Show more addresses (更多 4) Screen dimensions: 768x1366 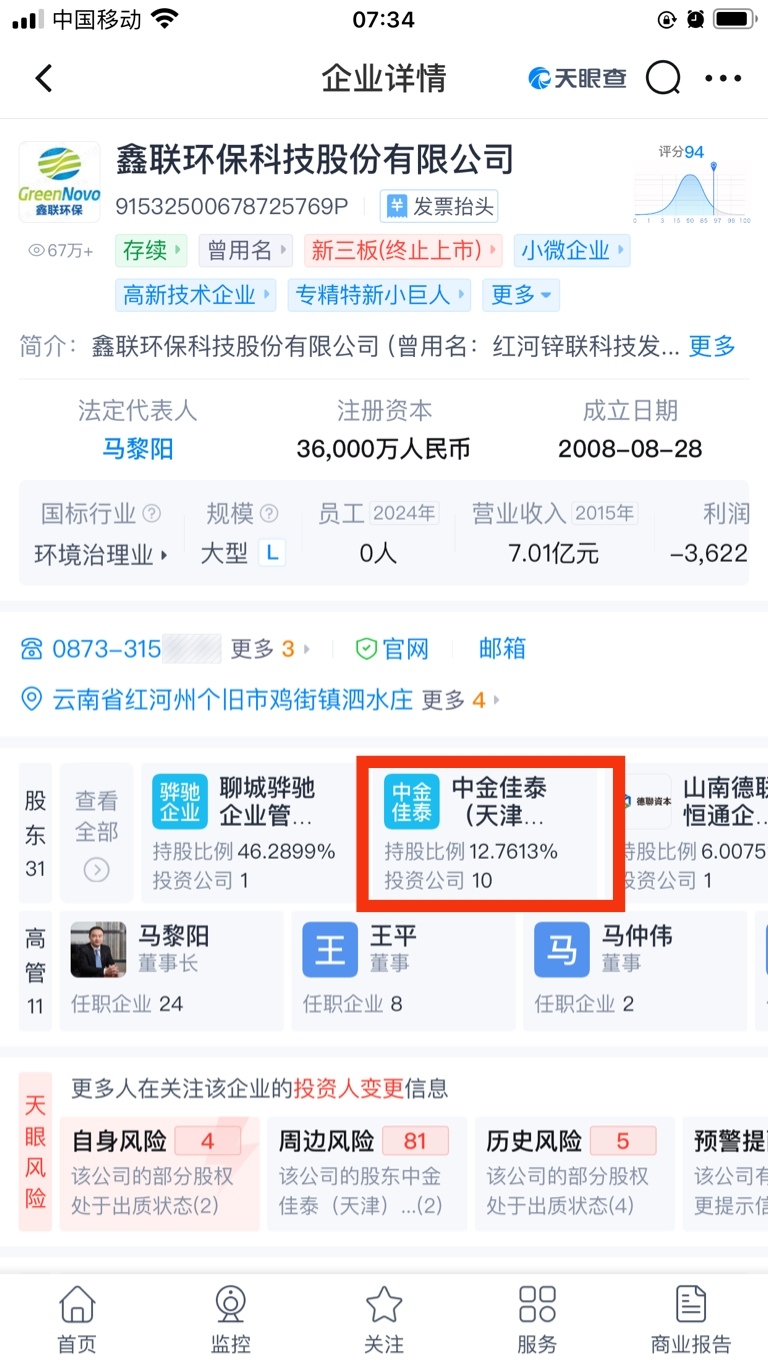pos(461,699)
